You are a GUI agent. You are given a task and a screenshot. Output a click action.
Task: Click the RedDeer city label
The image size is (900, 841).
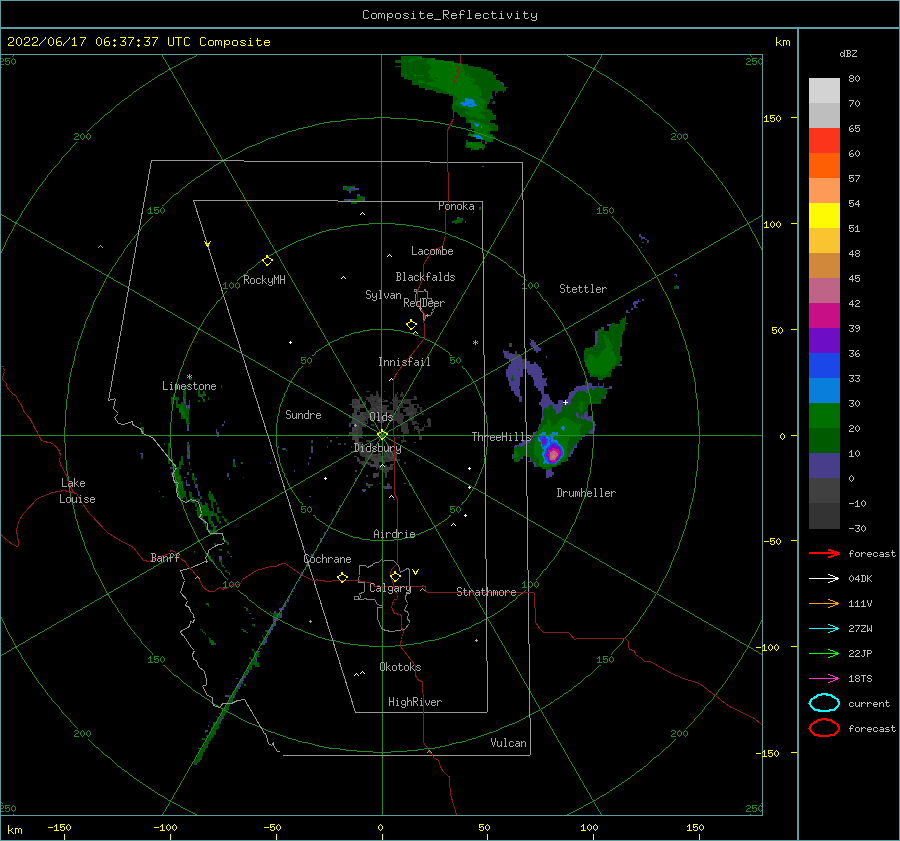tap(424, 303)
